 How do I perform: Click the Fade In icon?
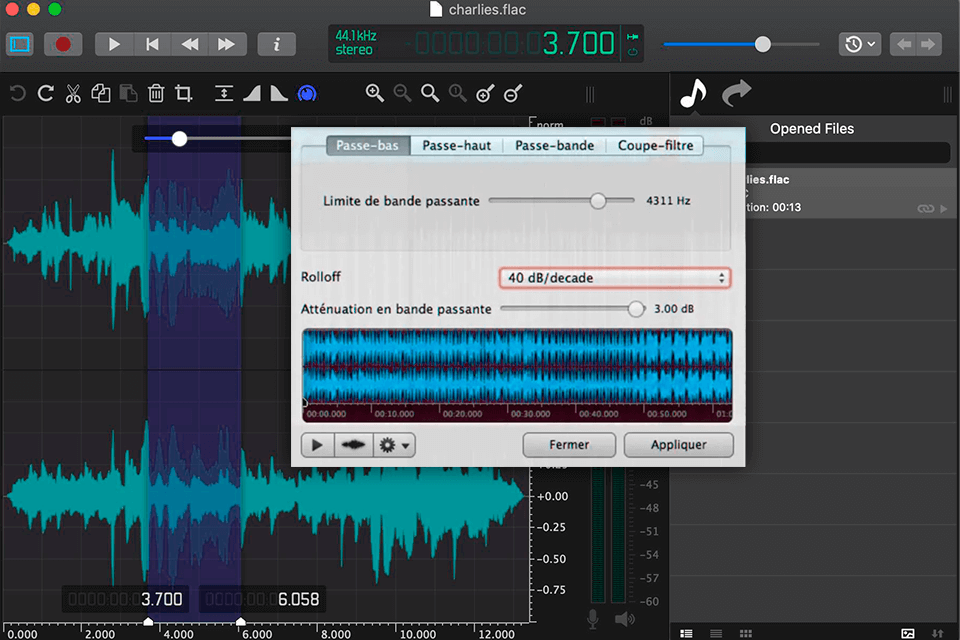(251, 93)
